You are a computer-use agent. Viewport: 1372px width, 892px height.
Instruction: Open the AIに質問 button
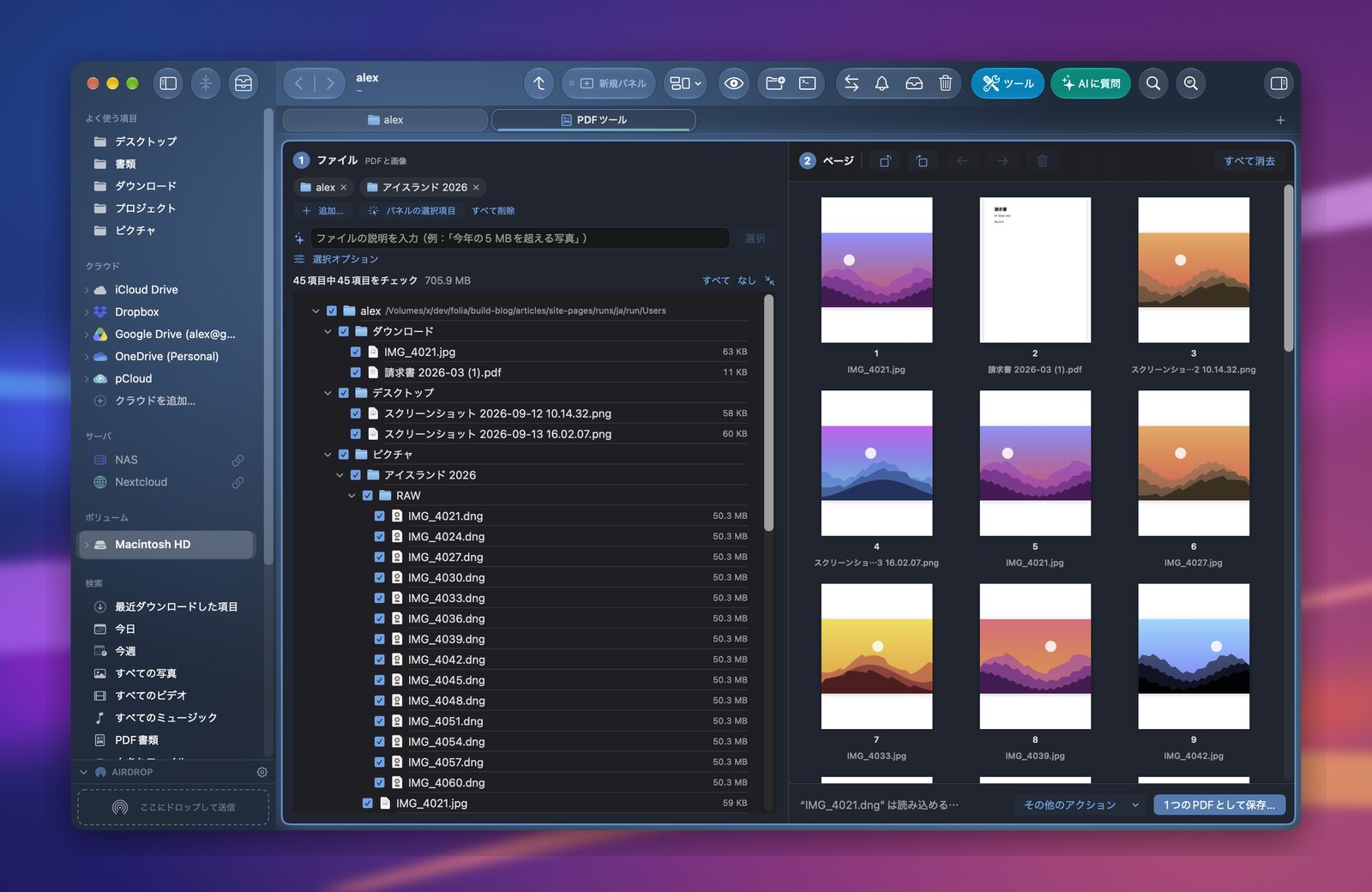coord(1092,83)
